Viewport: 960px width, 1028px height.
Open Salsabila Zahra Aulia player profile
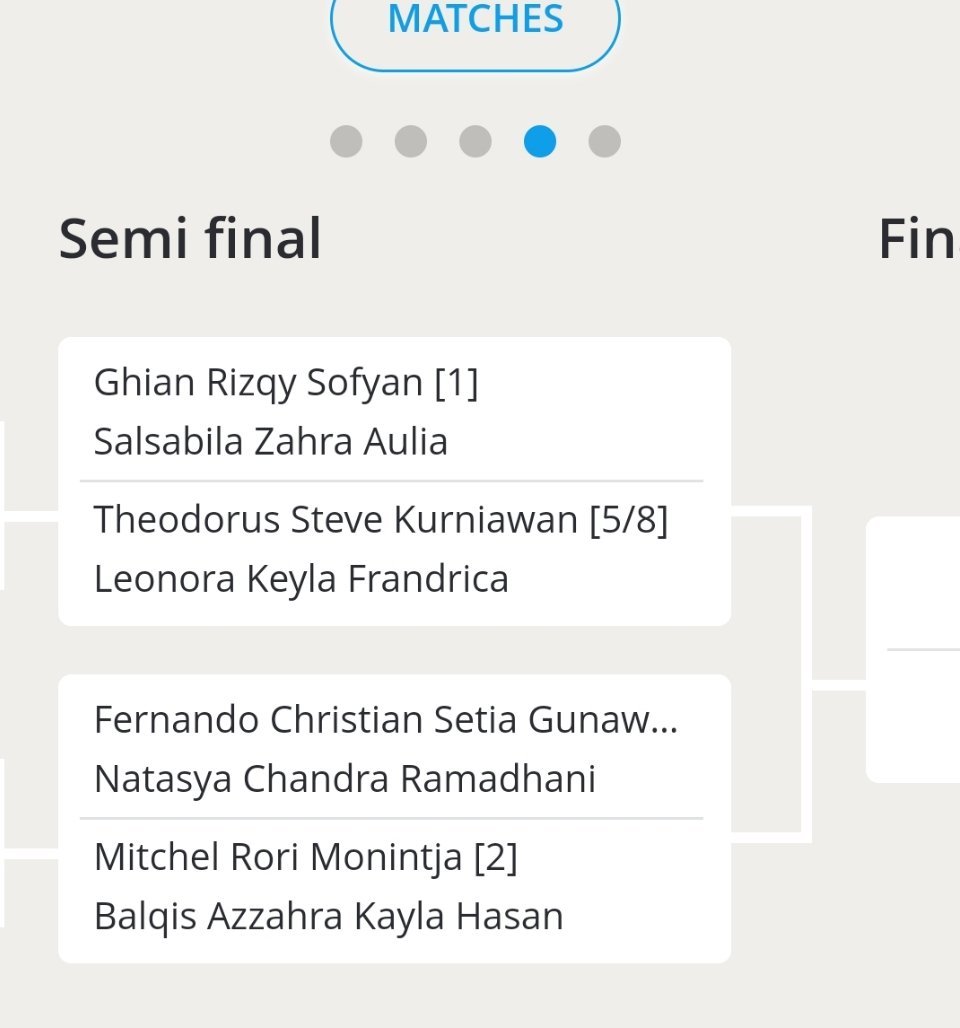click(x=270, y=441)
